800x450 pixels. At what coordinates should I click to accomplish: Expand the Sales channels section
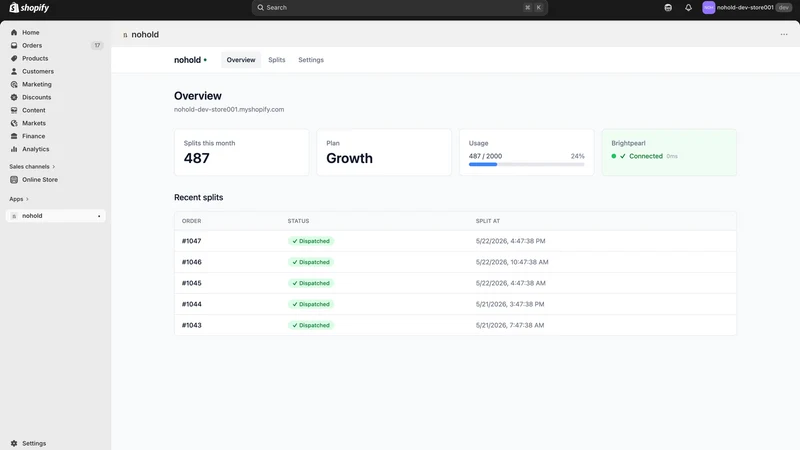pyautogui.click(x=32, y=166)
